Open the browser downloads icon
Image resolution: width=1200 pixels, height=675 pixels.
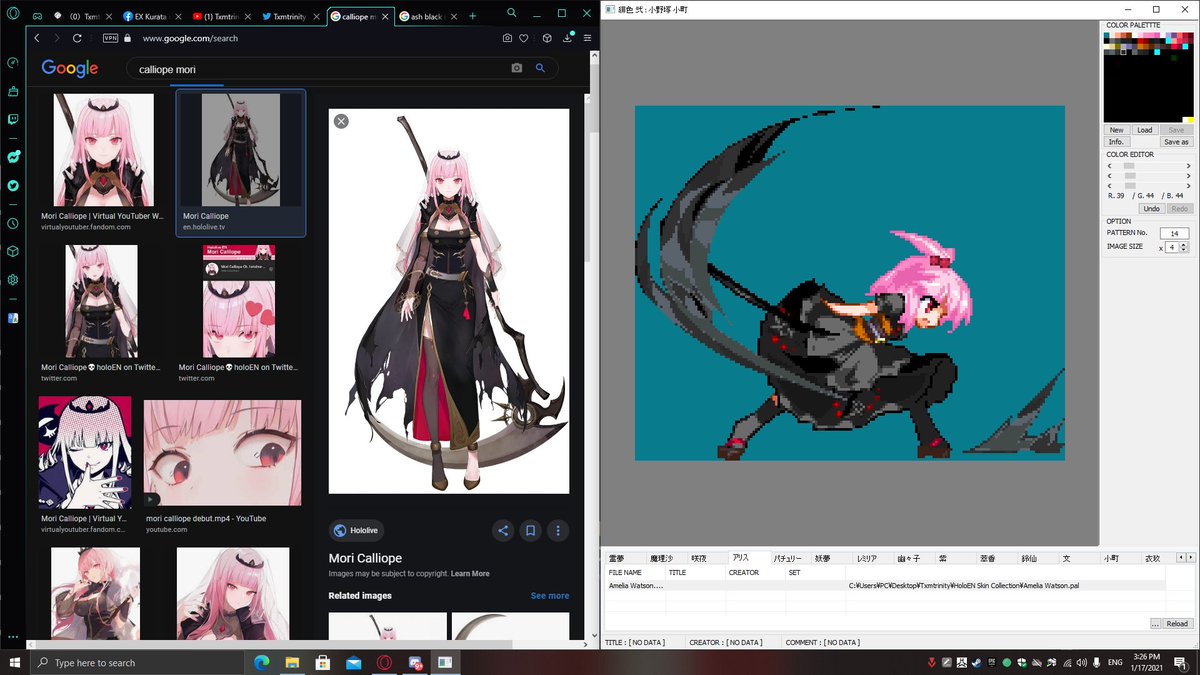click(570, 38)
